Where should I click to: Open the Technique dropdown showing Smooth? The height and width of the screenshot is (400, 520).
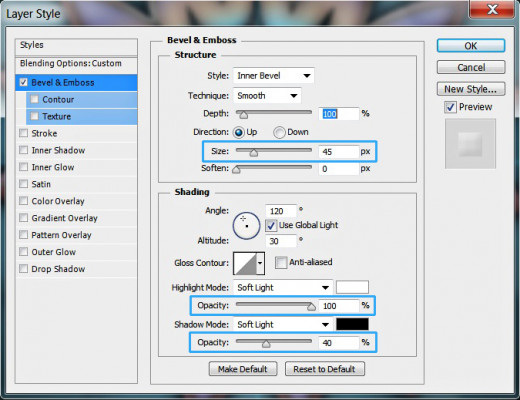pos(267,96)
